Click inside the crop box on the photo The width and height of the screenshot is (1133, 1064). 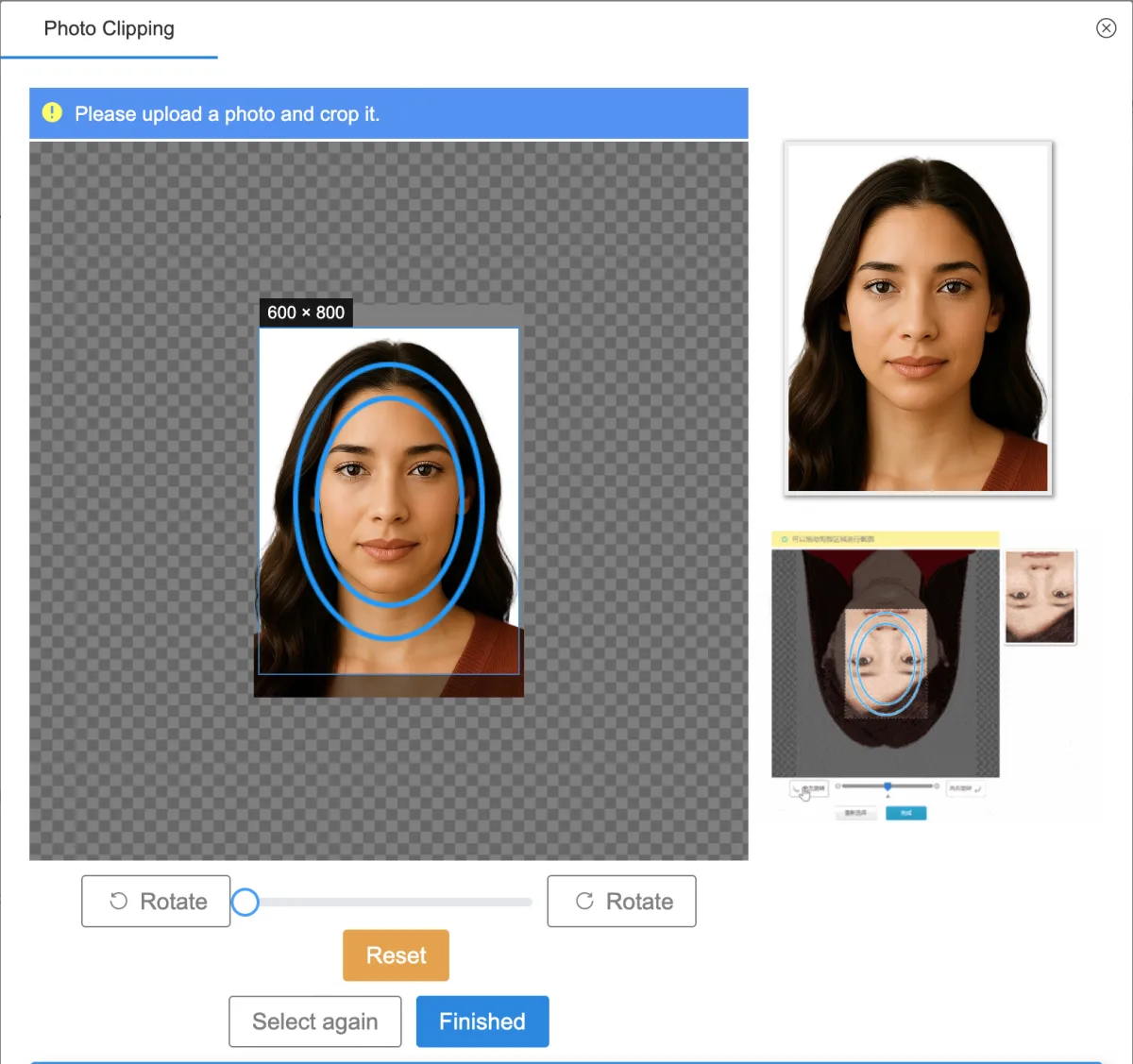[x=389, y=501]
